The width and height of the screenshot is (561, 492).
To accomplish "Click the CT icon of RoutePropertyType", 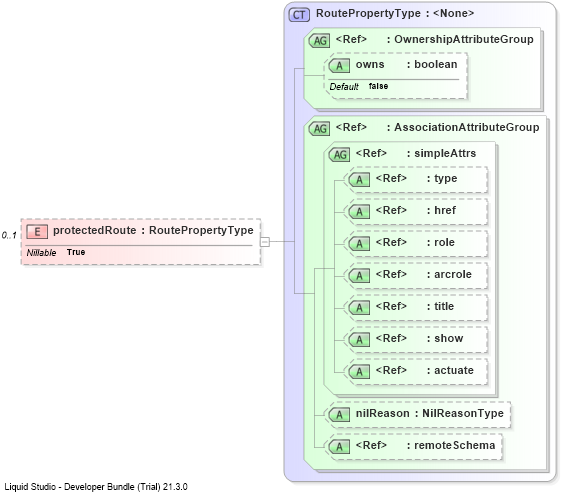I will coord(299,15).
